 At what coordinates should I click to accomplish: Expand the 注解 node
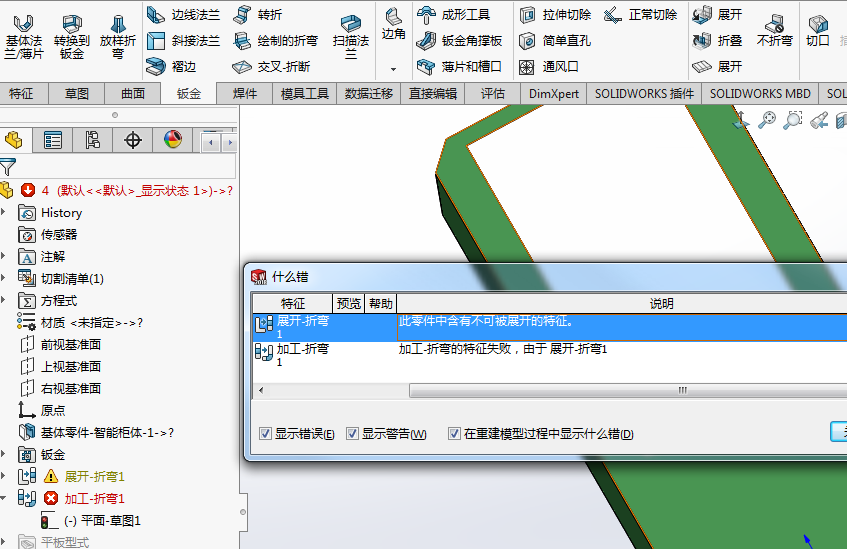tap(3, 256)
